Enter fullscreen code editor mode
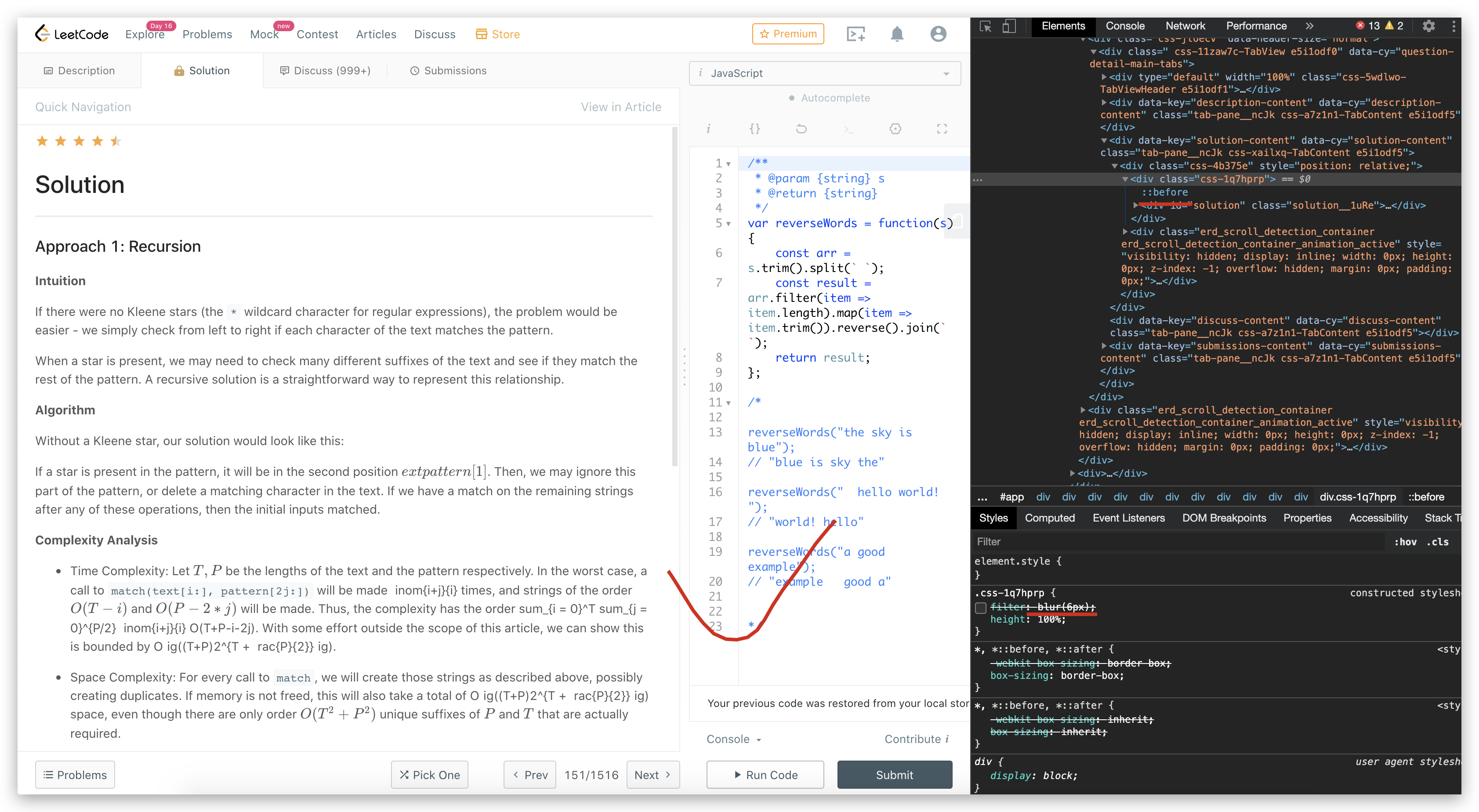1479x812 pixels. coord(942,129)
